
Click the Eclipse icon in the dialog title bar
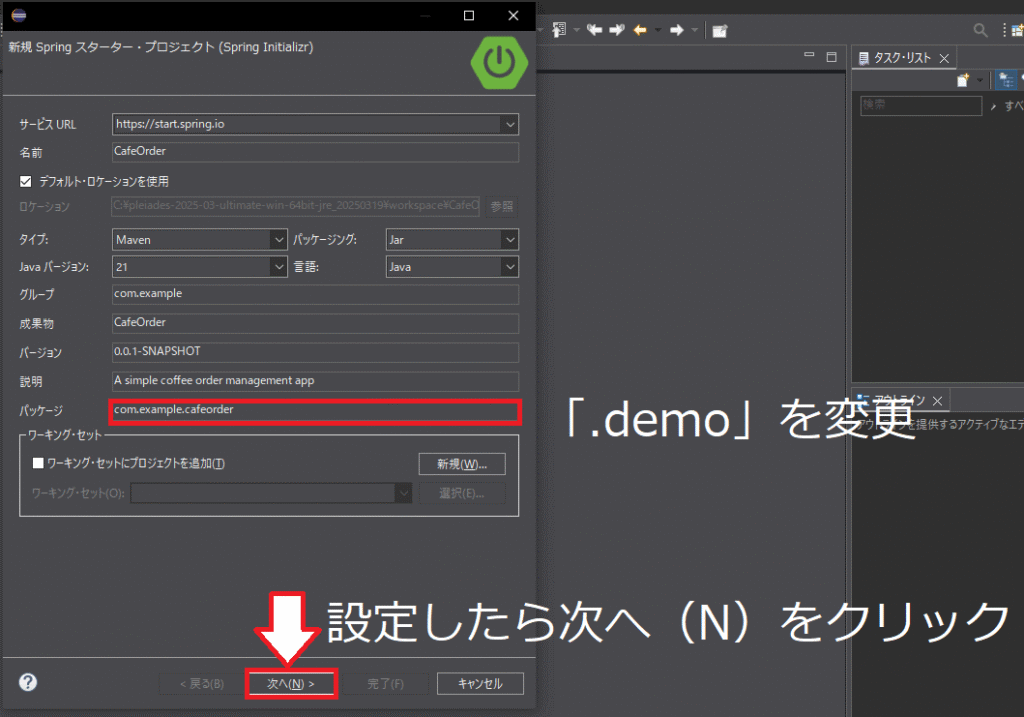pos(19,15)
